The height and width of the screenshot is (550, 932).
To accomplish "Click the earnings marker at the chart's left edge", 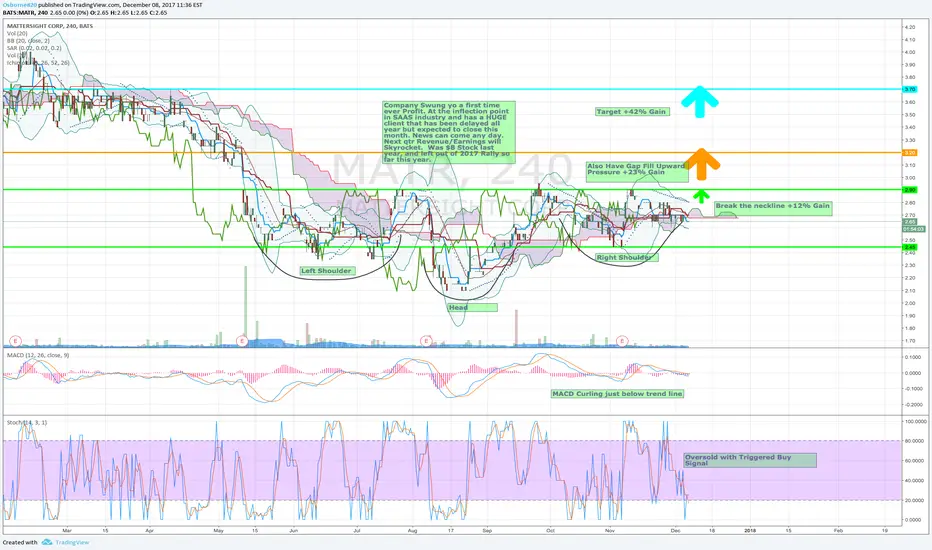I will click(x=15, y=341).
